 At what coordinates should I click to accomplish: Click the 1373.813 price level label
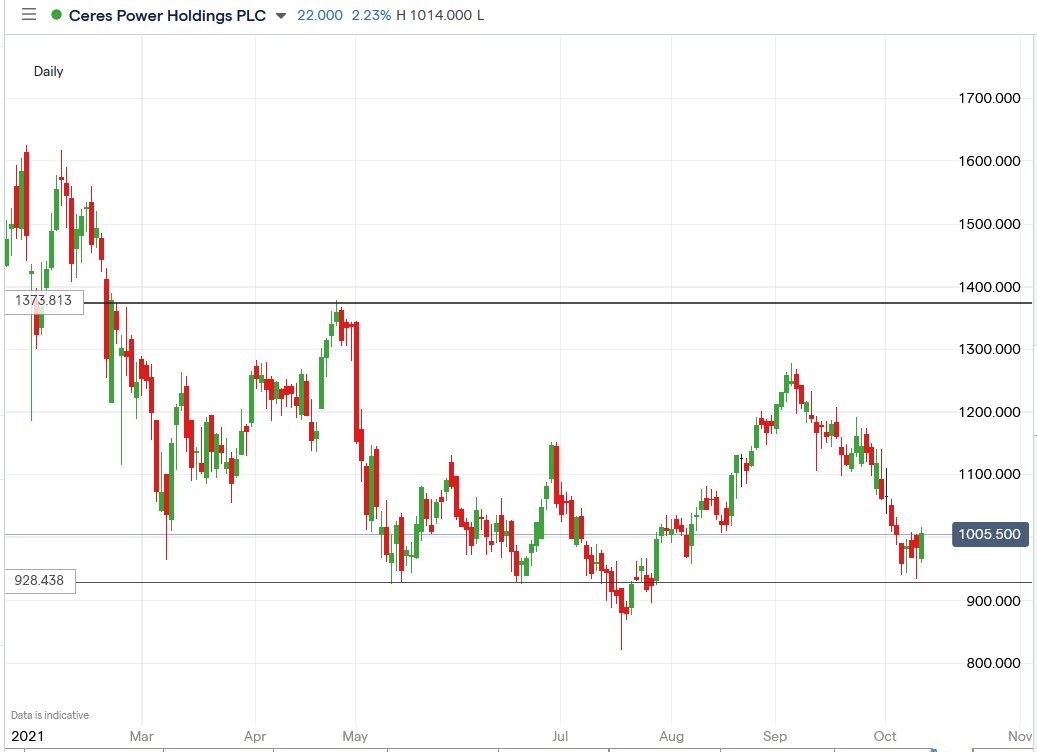coord(43,302)
